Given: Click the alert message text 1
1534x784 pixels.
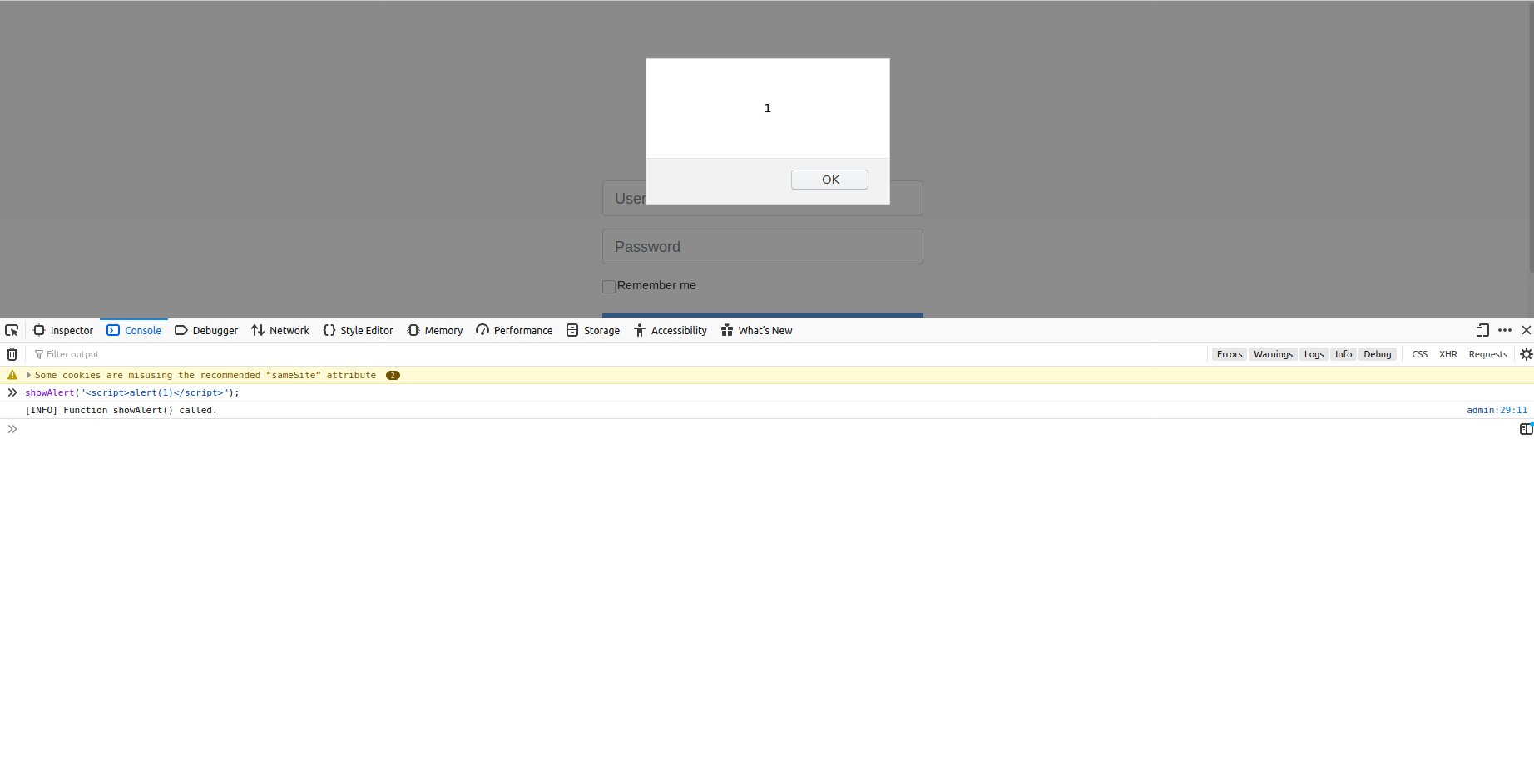Looking at the screenshot, I should [x=767, y=108].
